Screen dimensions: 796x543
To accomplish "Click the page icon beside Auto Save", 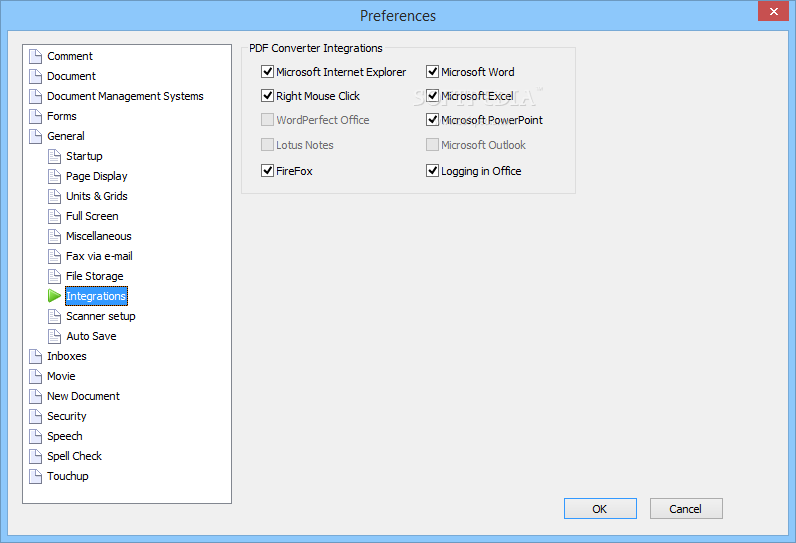I will [x=54, y=336].
